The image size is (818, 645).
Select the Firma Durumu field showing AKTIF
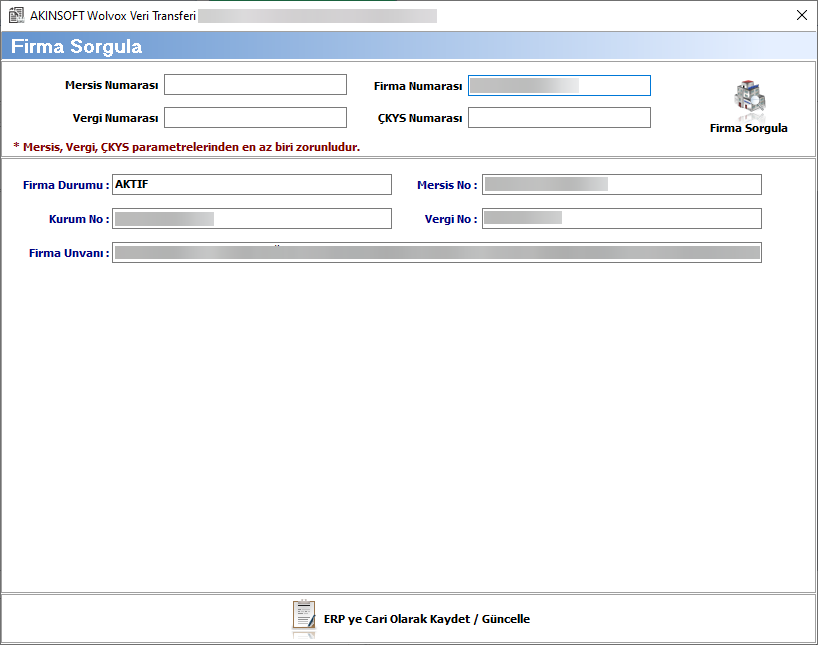(x=252, y=185)
